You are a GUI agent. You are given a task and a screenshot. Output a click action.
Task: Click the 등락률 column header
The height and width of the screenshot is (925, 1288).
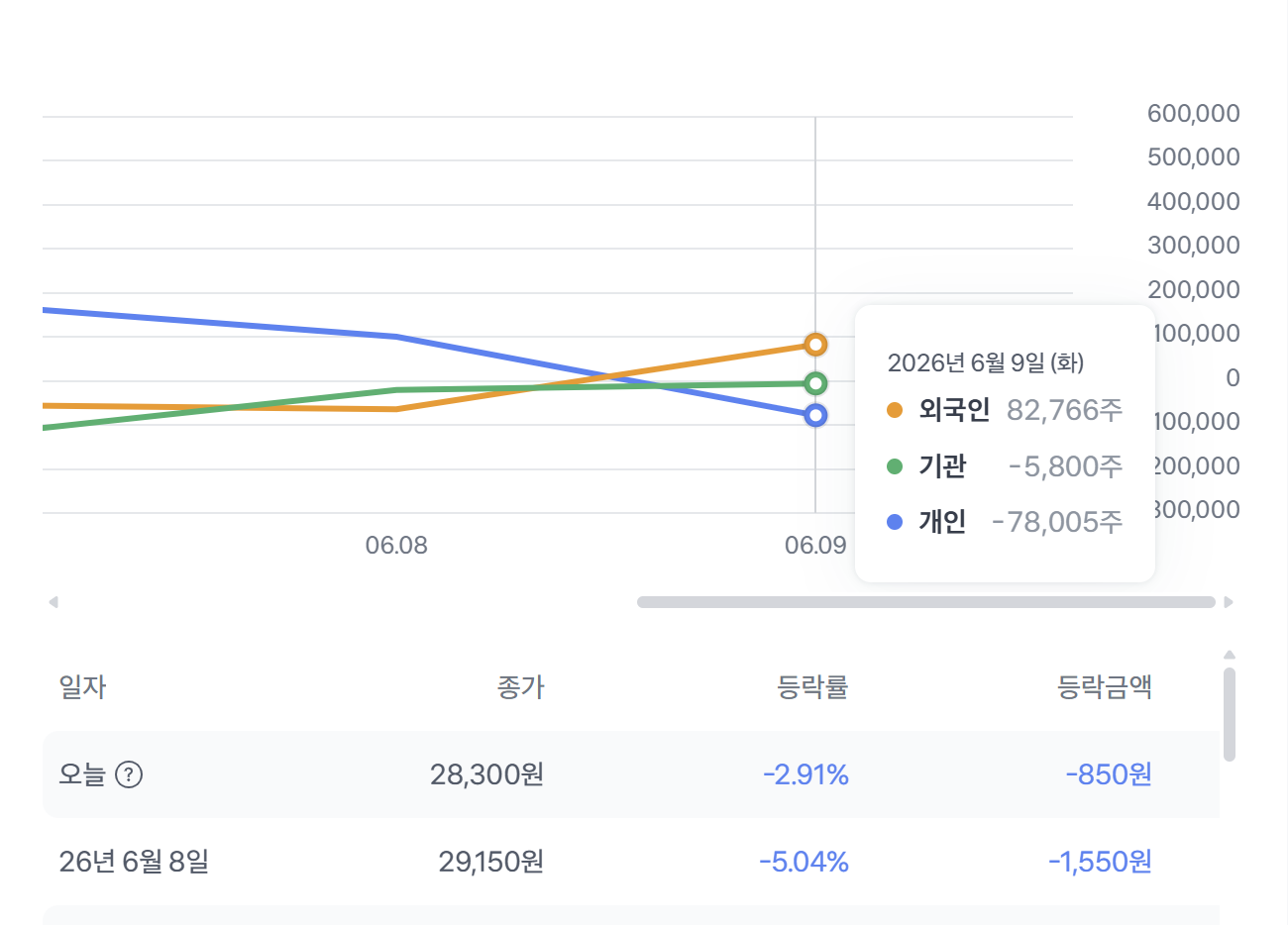point(812,687)
